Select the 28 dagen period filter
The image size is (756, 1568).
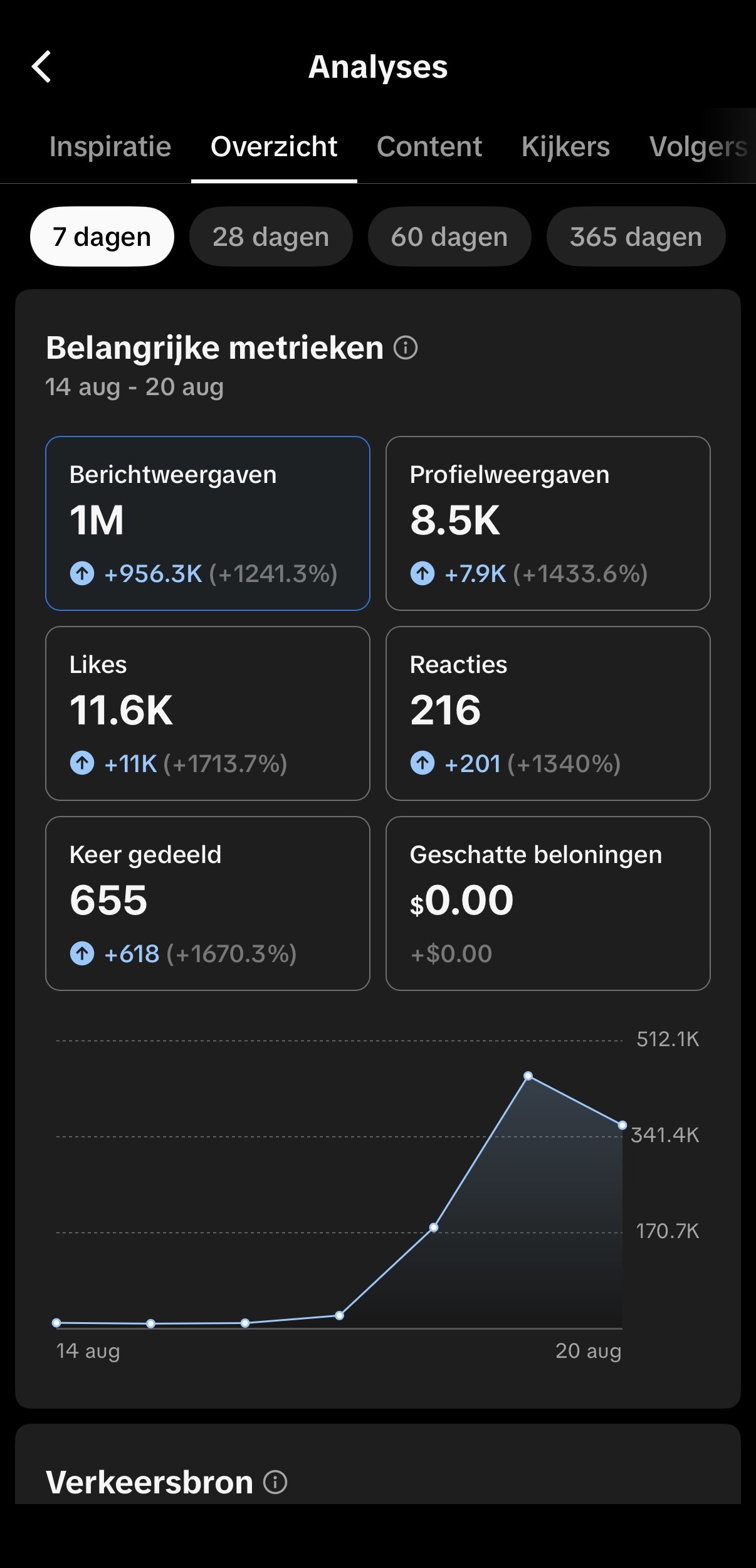tap(271, 236)
